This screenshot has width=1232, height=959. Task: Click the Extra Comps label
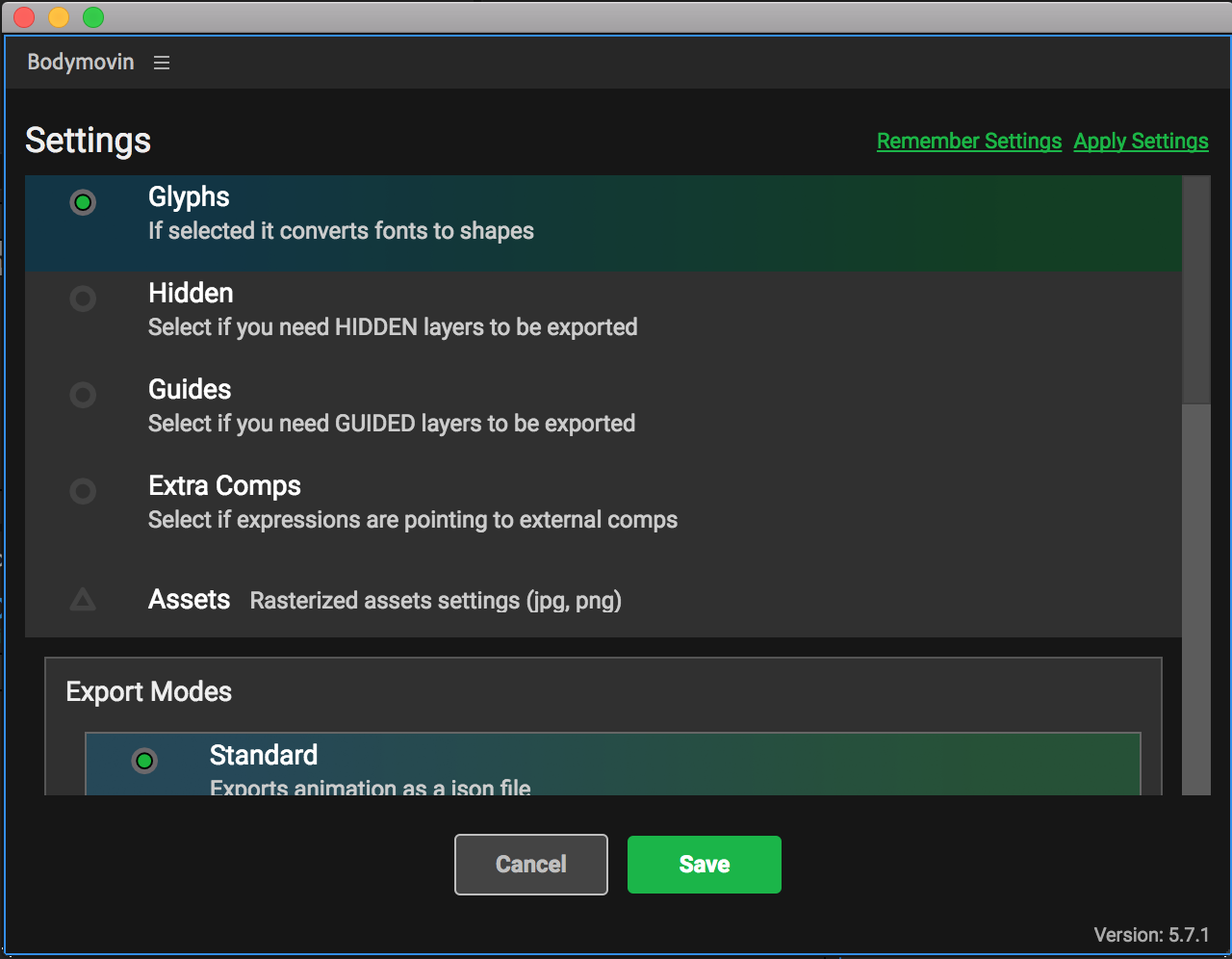(x=224, y=486)
